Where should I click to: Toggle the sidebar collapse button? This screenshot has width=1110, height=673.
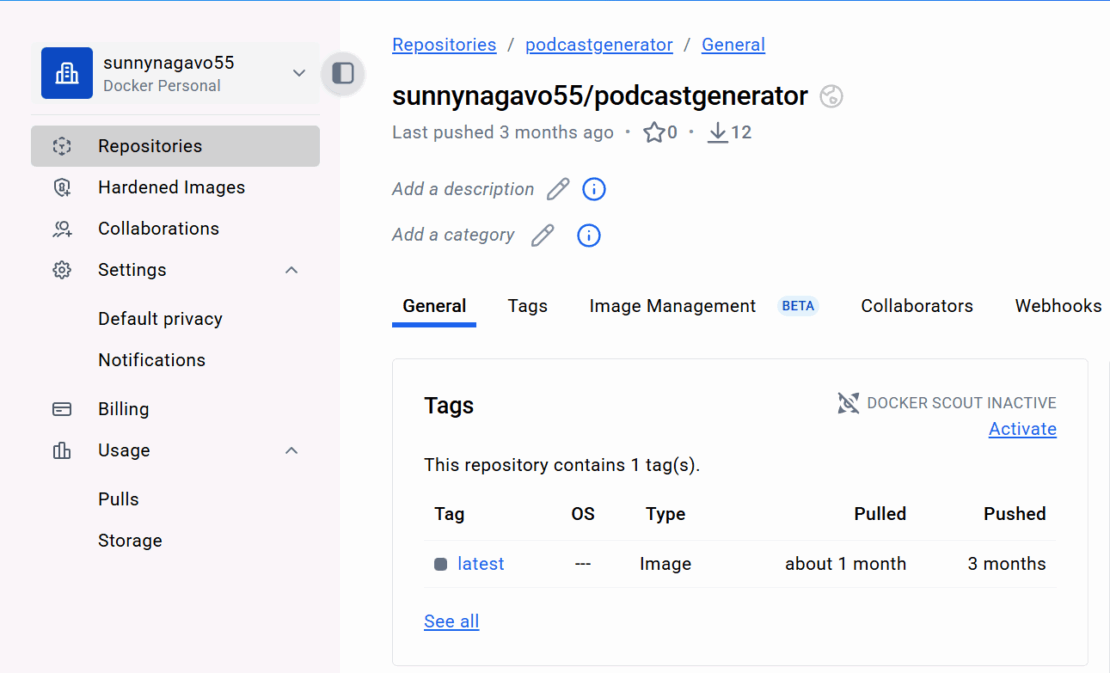tap(343, 73)
